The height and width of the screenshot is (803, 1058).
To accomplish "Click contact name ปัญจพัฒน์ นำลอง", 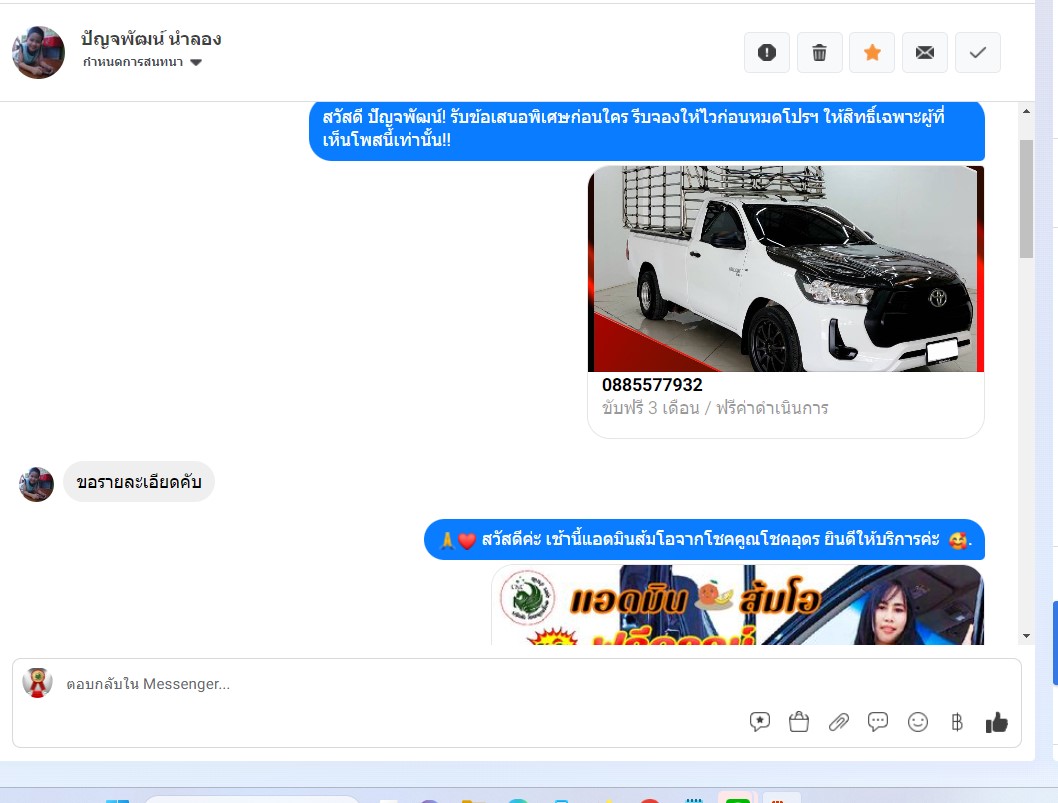I will [151, 39].
